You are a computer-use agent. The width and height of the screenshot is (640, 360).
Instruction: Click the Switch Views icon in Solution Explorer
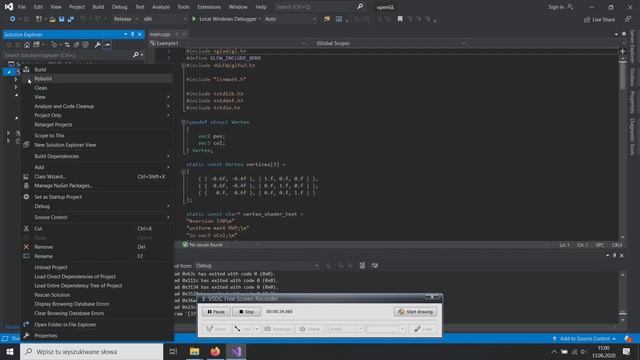[37, 44]
